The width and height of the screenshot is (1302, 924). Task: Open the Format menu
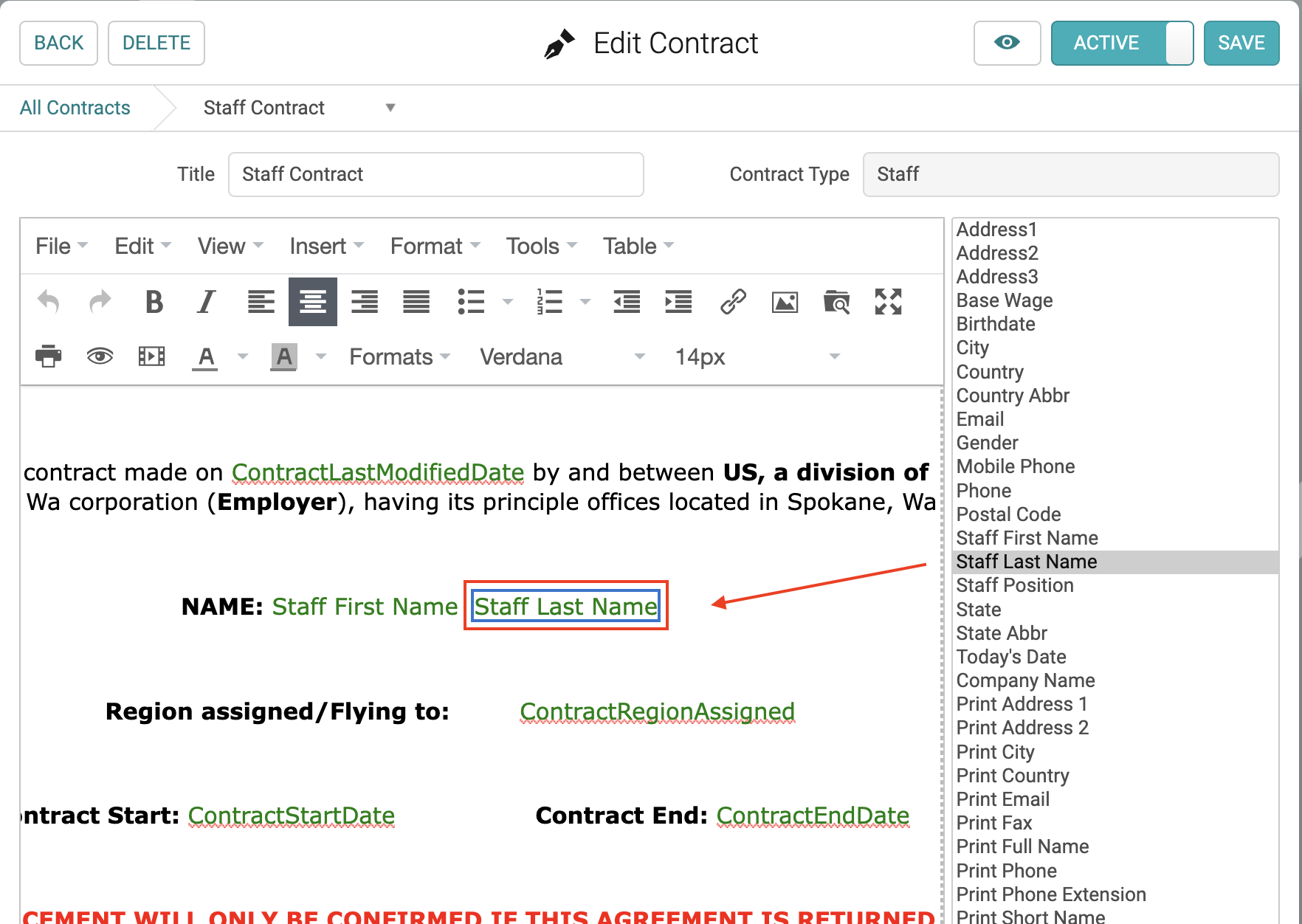pos(435,246)
